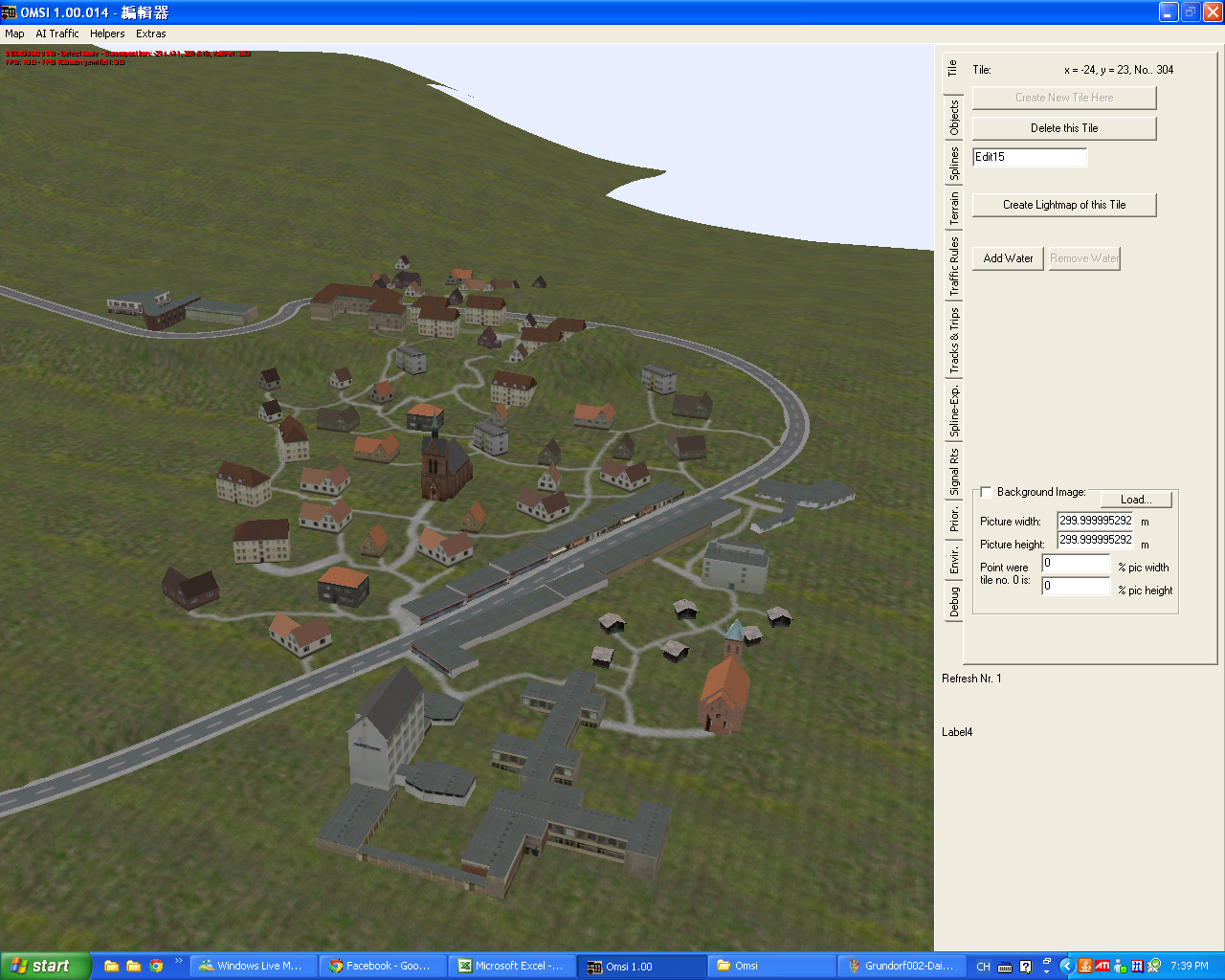Enable the Background Image checkbox
Viewport: 1225px width, 980px height.
pyautogui.click(x=986, y=492)
